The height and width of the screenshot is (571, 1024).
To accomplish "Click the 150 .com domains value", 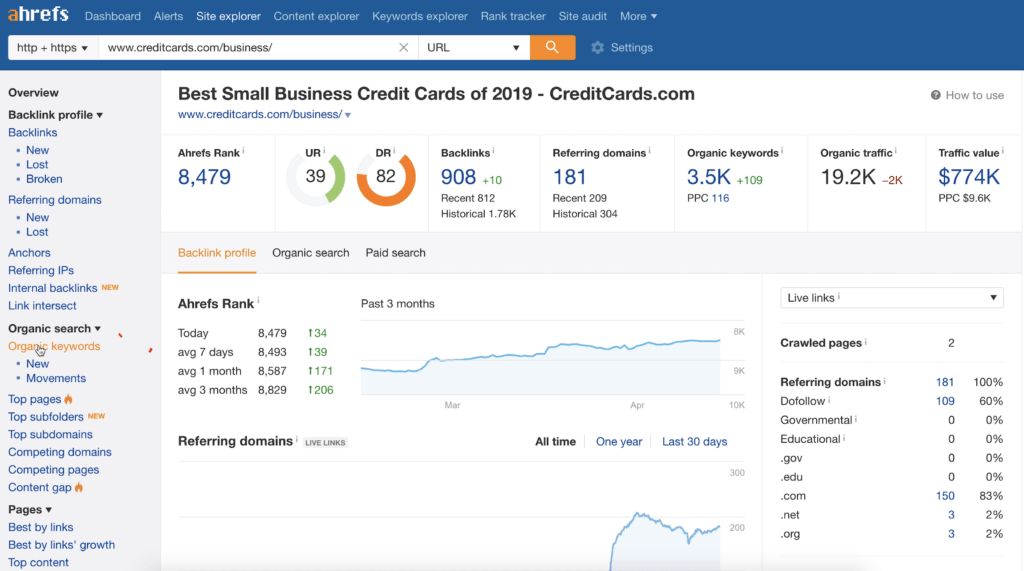I will 945,496.
